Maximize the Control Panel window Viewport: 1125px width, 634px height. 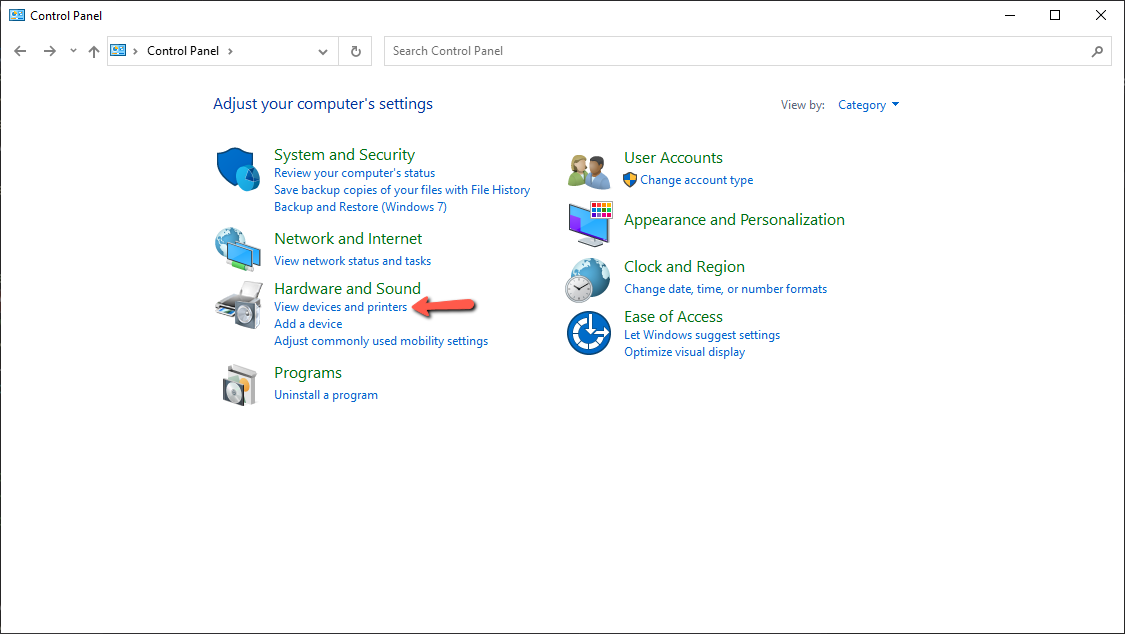1055,15
